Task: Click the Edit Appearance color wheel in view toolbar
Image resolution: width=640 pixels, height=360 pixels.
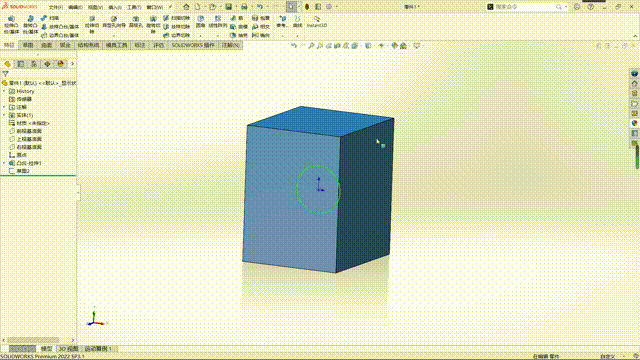Action: click(395, 46)
